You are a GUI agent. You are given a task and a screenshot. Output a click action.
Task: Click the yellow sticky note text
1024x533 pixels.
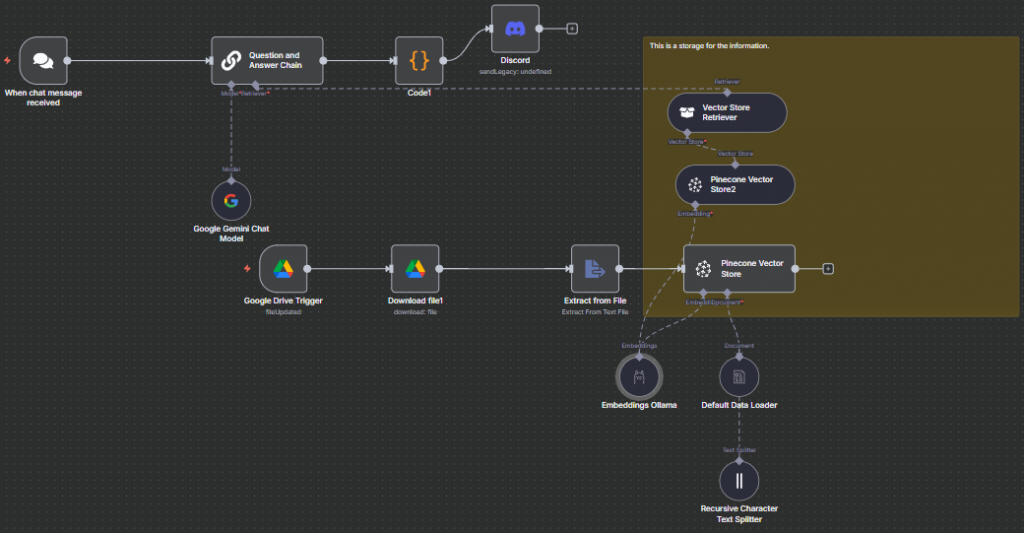709,46
